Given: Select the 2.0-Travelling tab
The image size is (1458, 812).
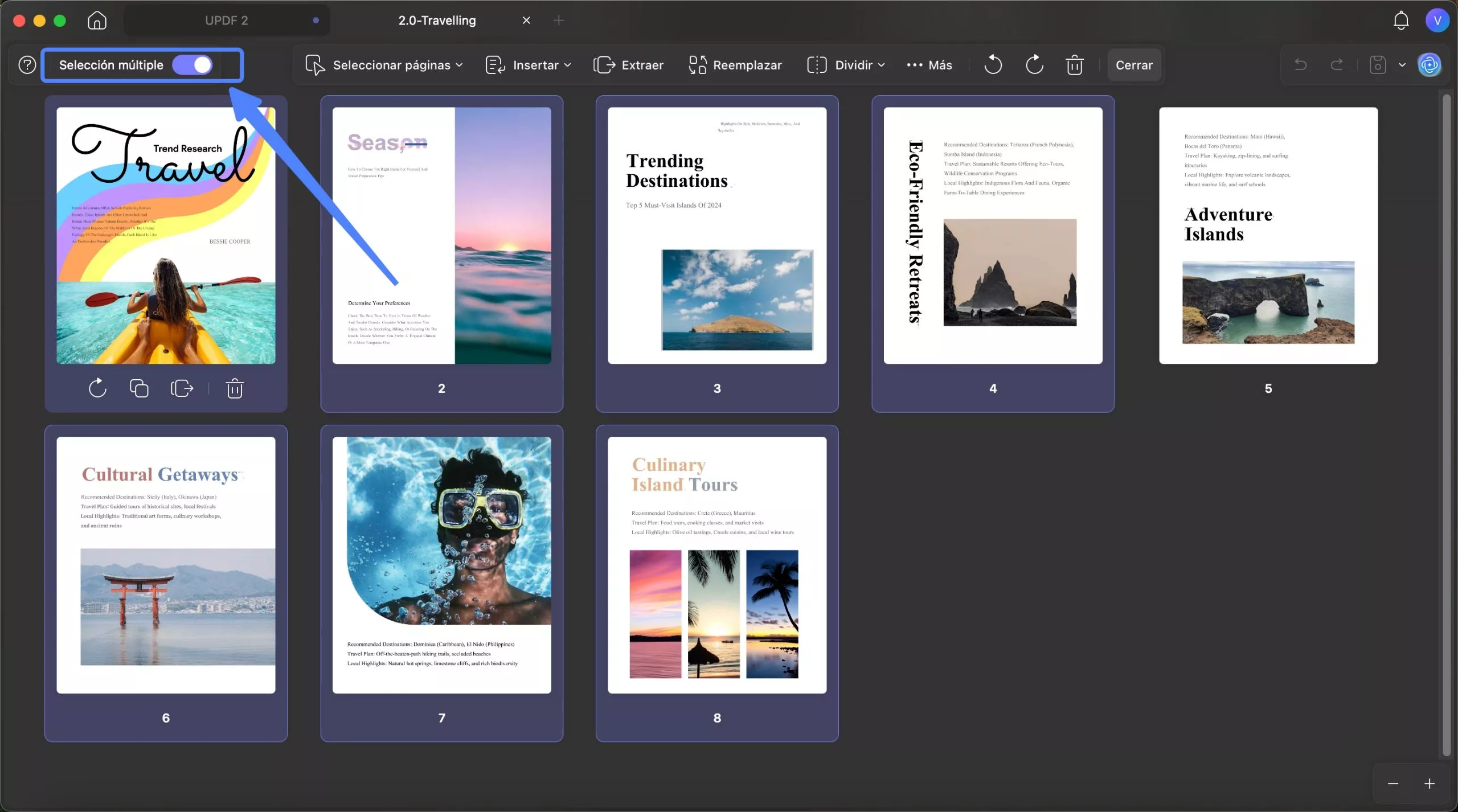Looking at the screenshot, I should pos(437,20).
